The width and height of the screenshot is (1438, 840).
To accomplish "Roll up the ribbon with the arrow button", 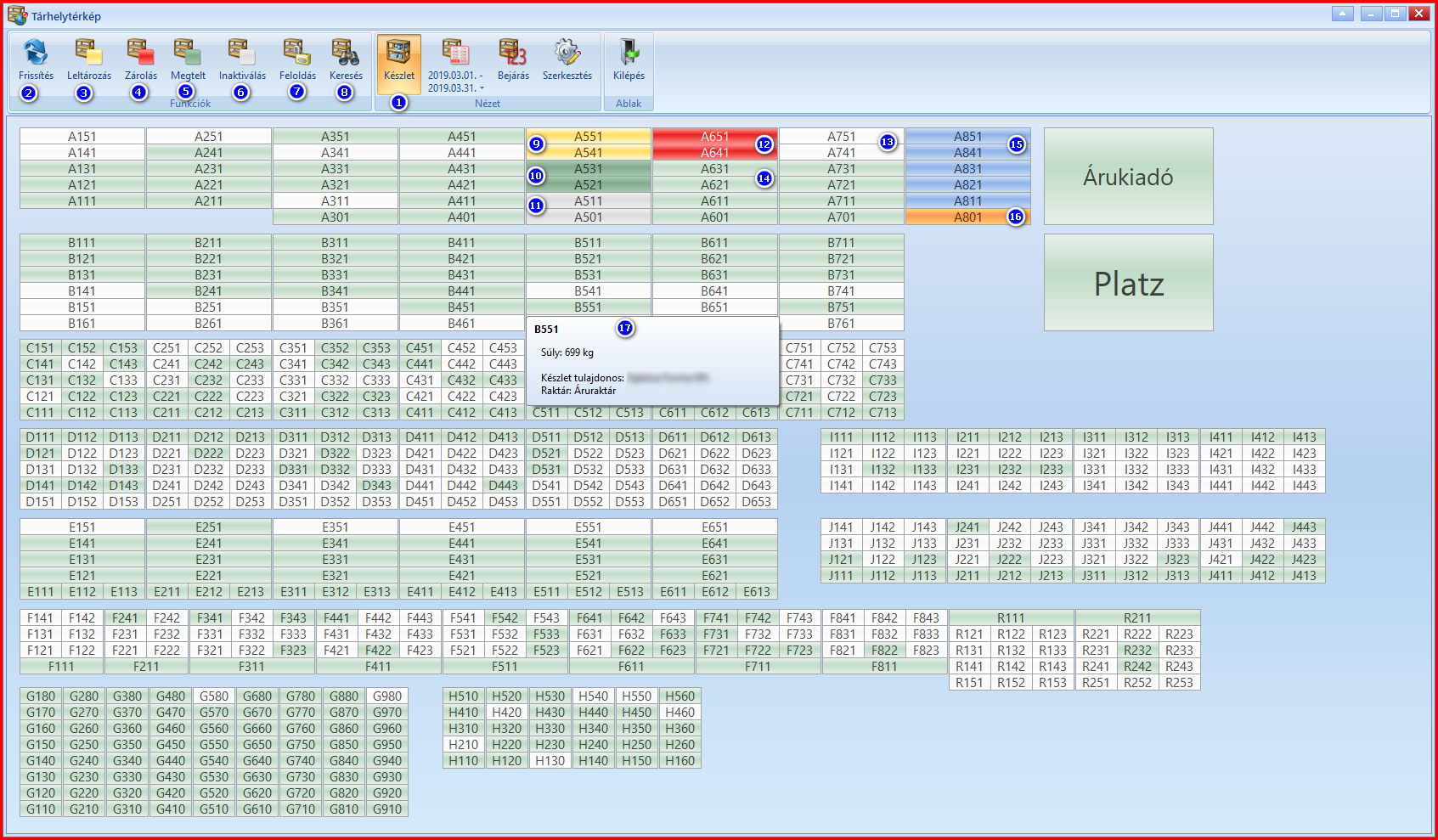I will point(1343,14).
